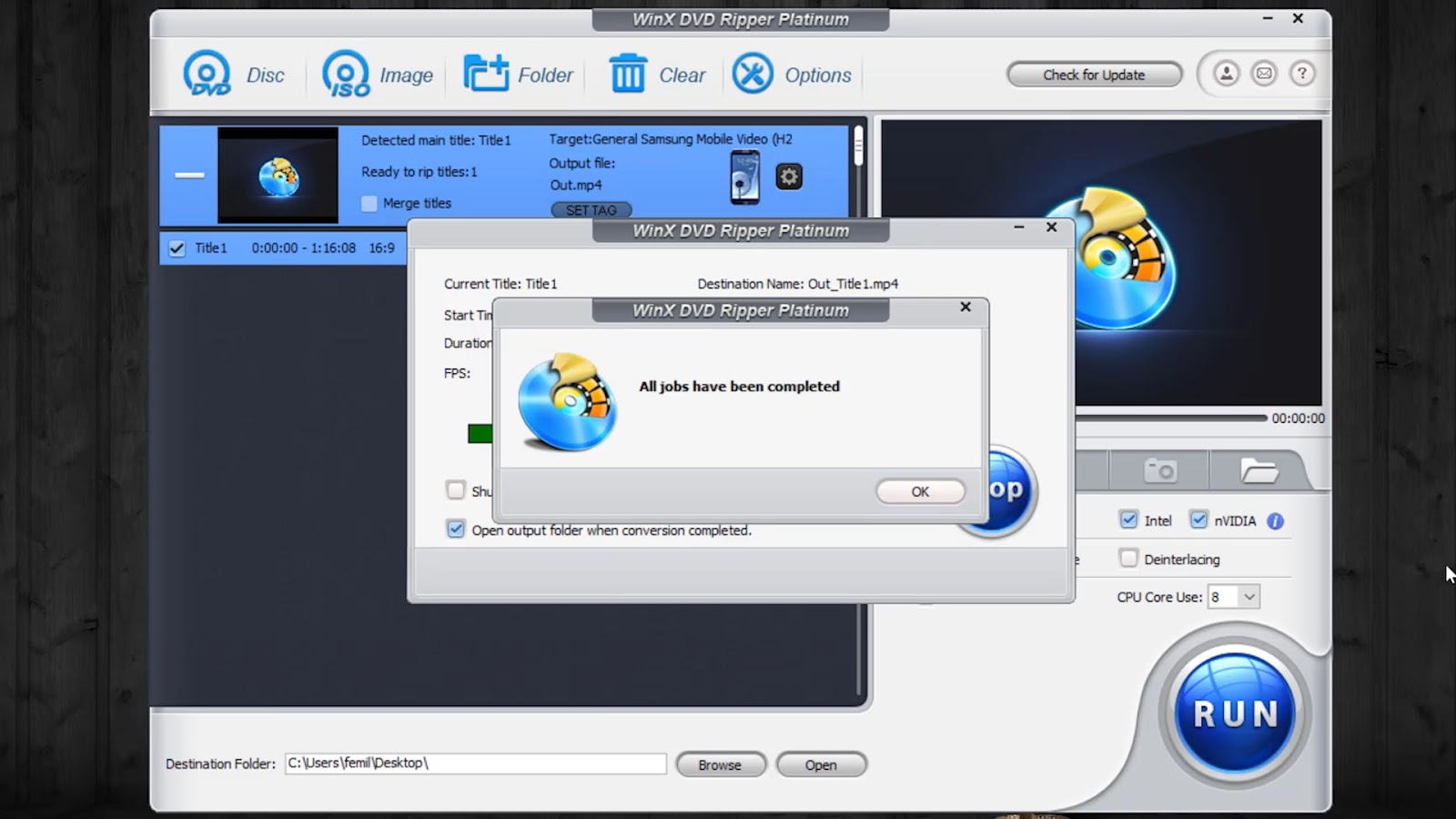Enable the Deinterlacing checkbox
The width and height of the screenshot is (1456, 819).
pyautogui.click(x=1128, y=558)
